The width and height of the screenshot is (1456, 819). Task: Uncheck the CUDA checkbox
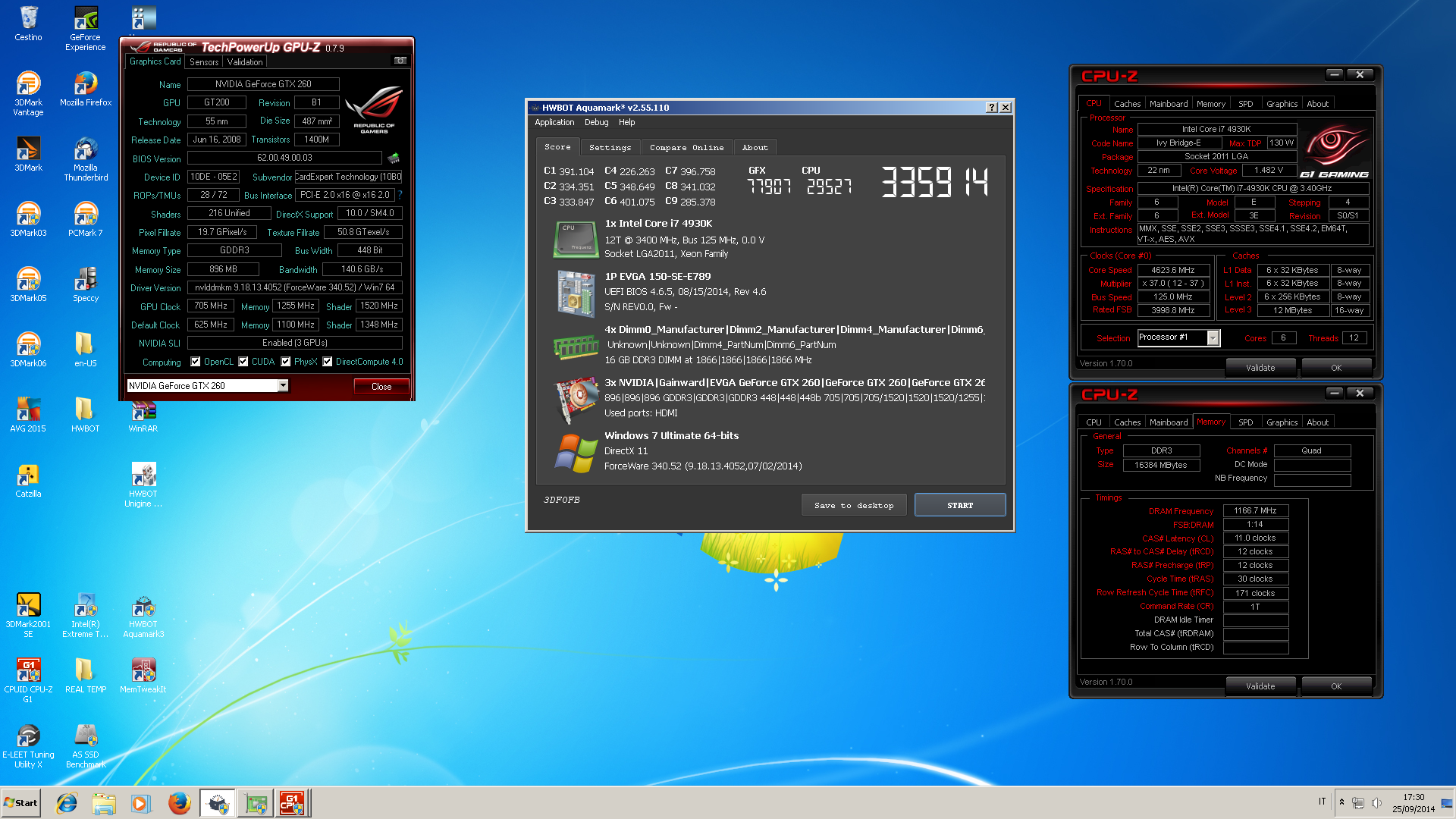(243, 362)
